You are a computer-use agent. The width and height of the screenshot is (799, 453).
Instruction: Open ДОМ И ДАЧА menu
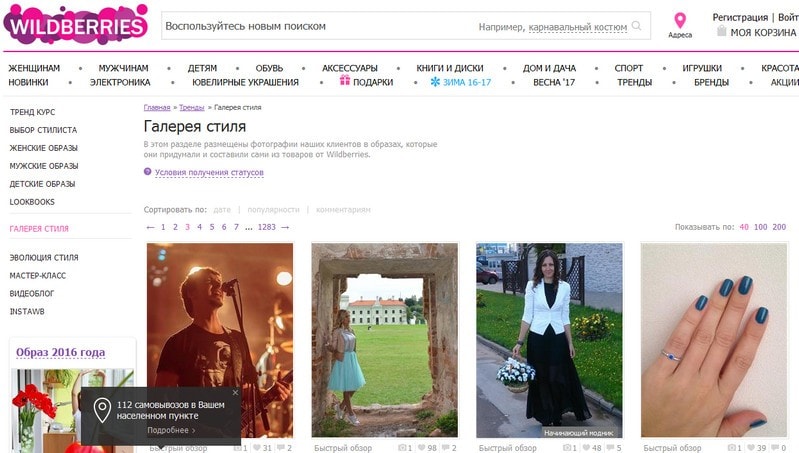[x=549, y=68]
